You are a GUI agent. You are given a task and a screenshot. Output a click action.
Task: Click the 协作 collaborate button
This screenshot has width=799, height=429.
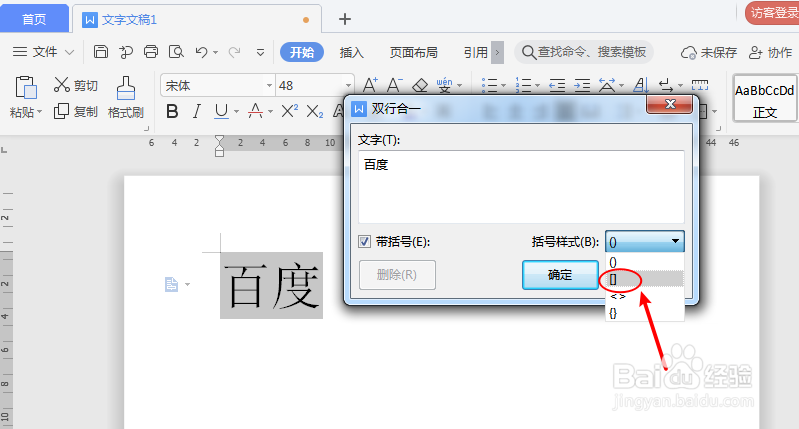[770, 52]
